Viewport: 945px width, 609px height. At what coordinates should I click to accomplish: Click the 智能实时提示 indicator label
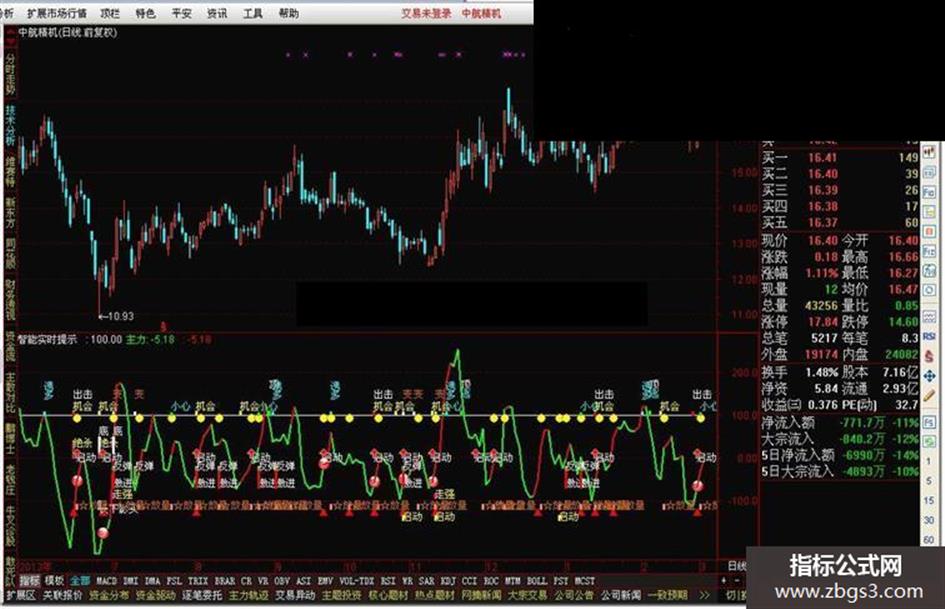(48, 339)
